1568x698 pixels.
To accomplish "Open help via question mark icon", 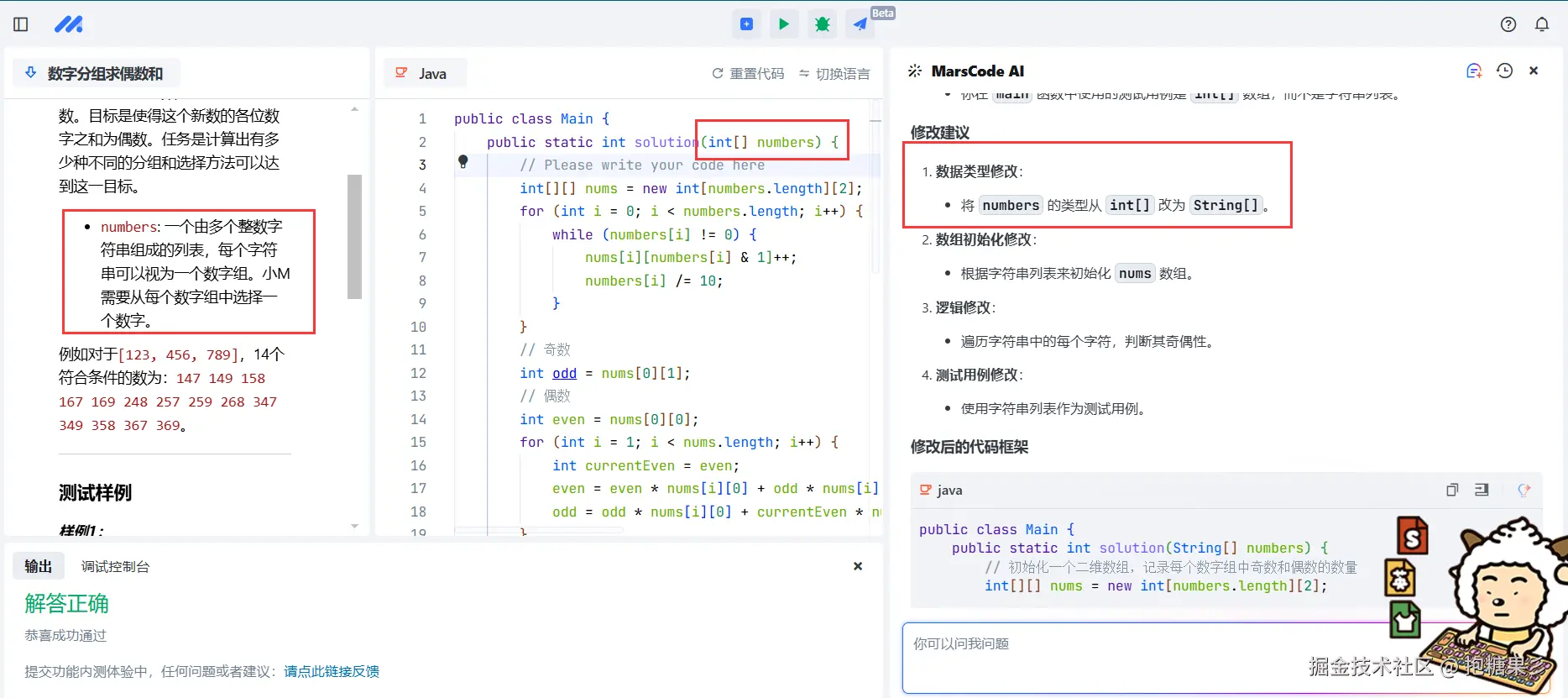I will tap(1508, 24).
